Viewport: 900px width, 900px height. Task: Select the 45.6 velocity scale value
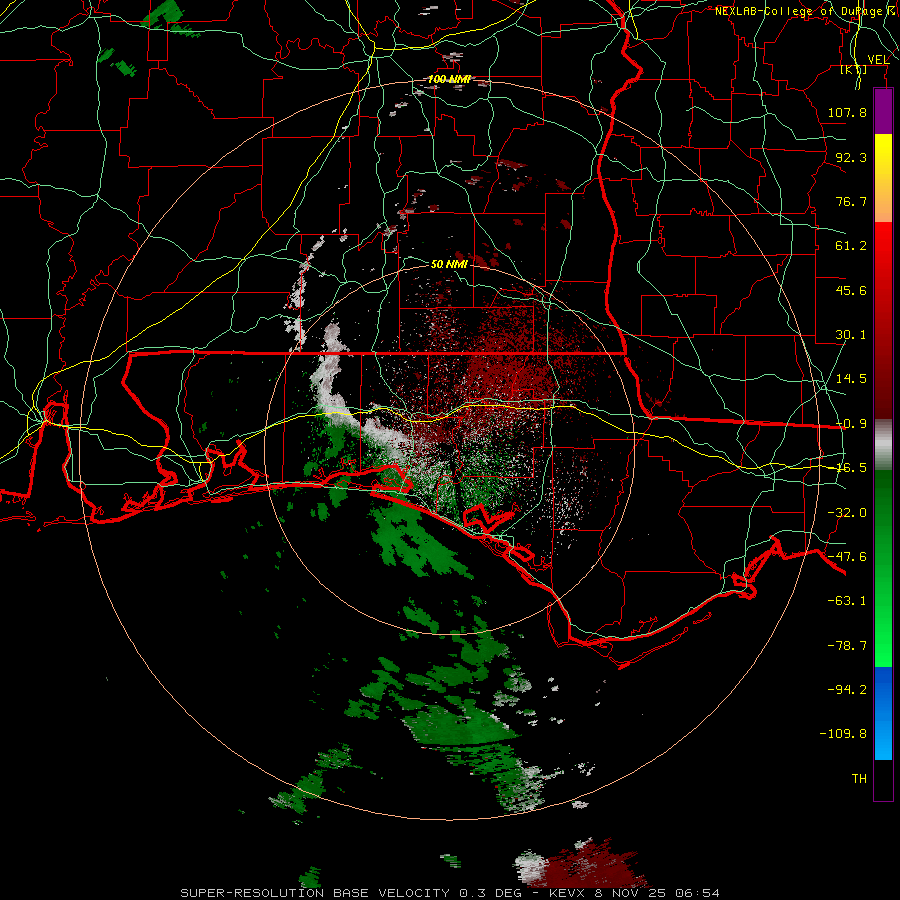pyautogui.click(x=851, y=290)
